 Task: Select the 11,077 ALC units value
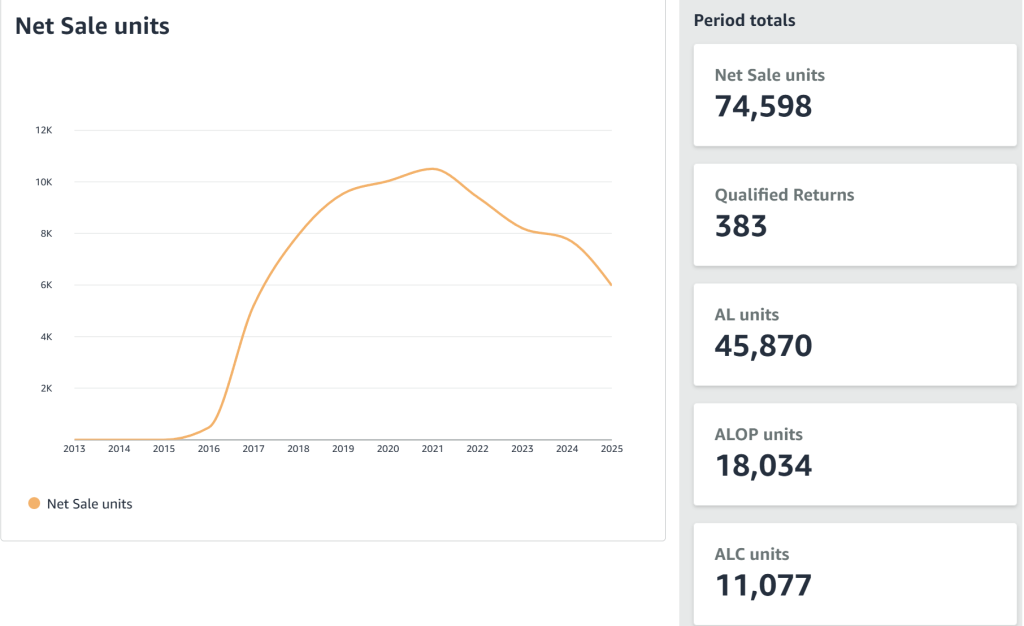point(763,585)
